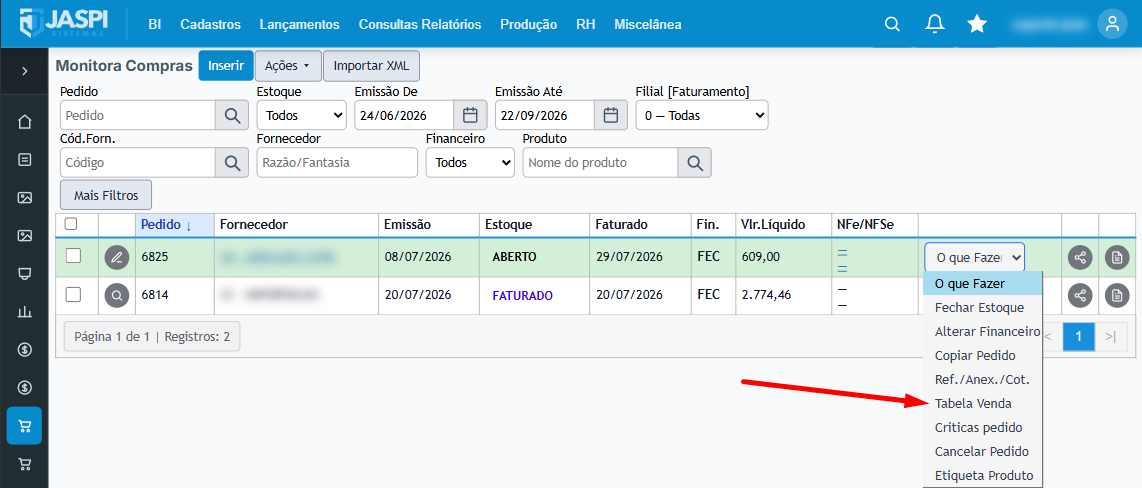Click Cód.Forn. search magnifier
The height and width of the screenshot is (488, 1142).
tap(232, 162)
